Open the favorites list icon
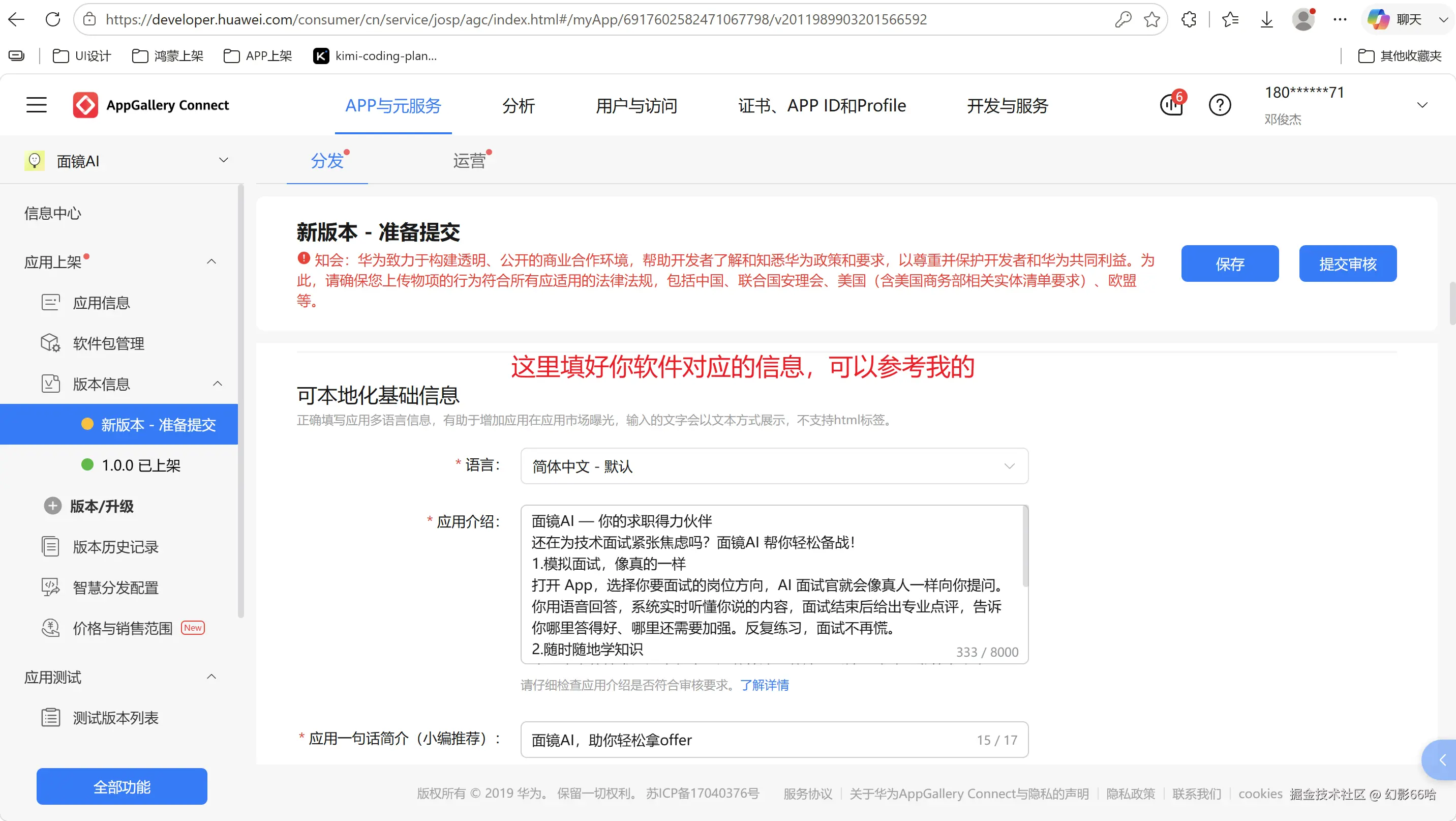Image resolution: width=1456 pixels, height=821 pixels. (x=1230, y=19)
